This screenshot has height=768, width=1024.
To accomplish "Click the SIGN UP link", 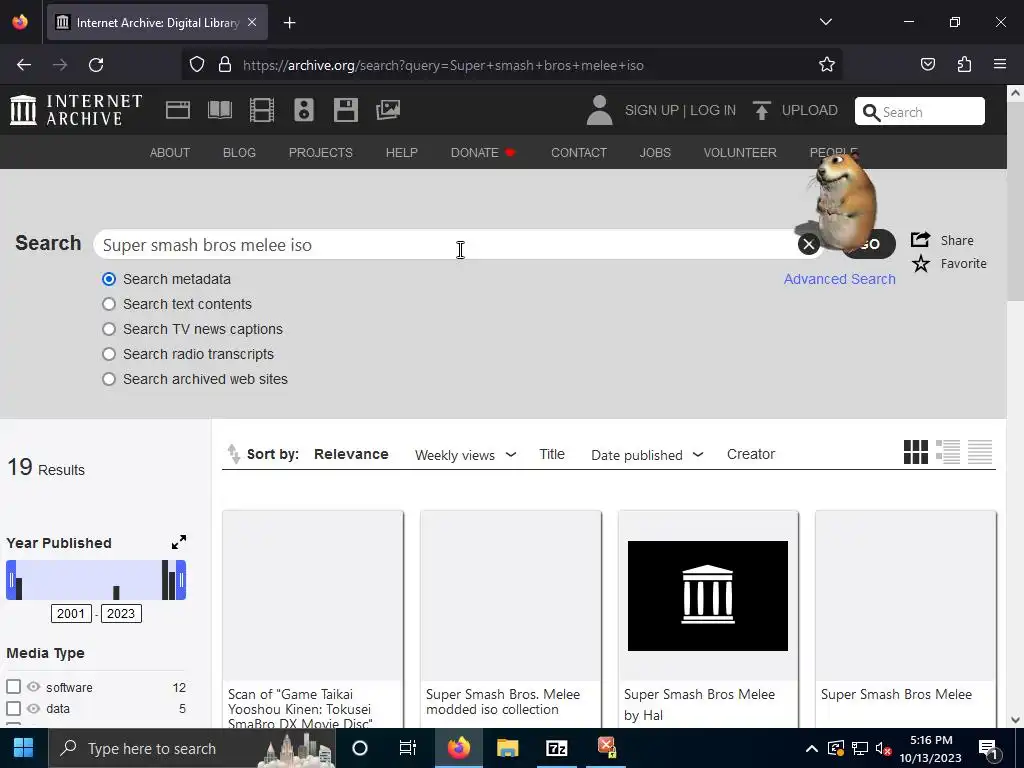I will [652, 110].
